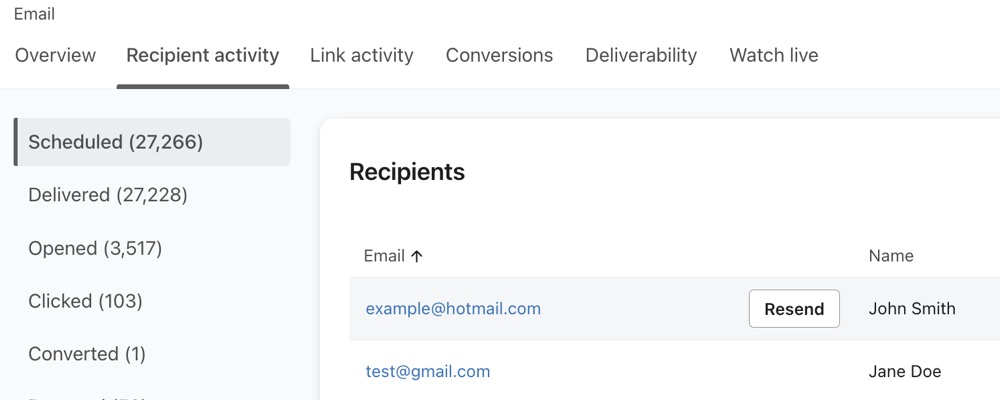1000x400 pixels.
Task: Switch to the Watch live tab
Action: tap(774, 56)
